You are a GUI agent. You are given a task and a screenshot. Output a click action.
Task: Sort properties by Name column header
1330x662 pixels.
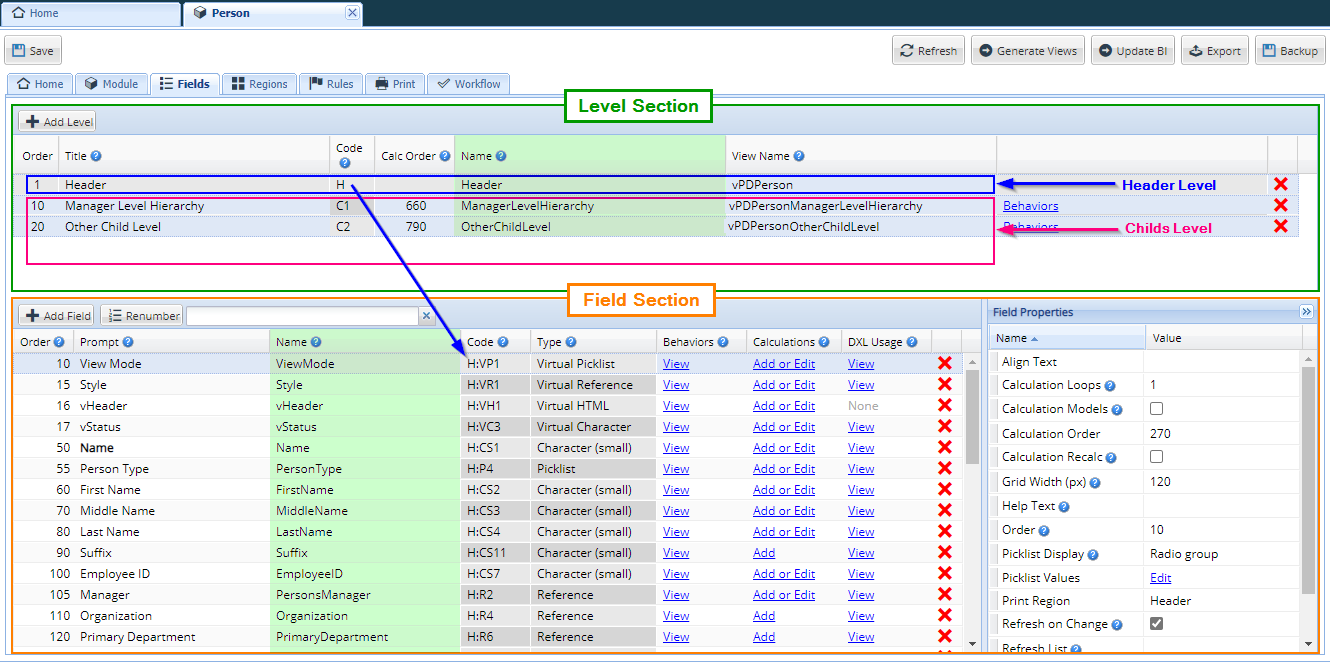coord(1068,338)
